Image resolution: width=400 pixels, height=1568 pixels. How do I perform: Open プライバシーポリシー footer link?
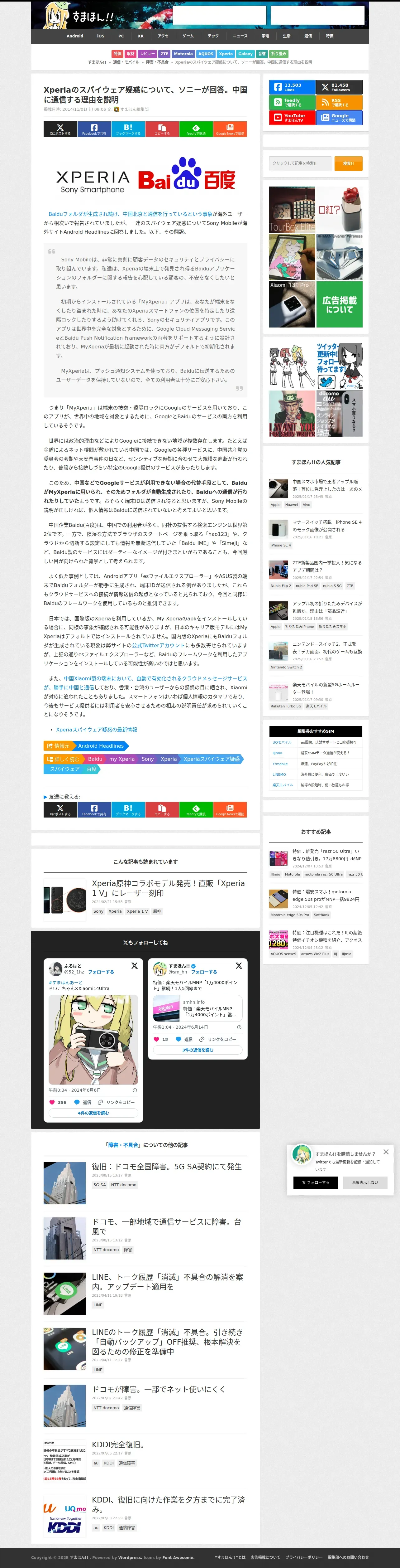(304, 1557)
